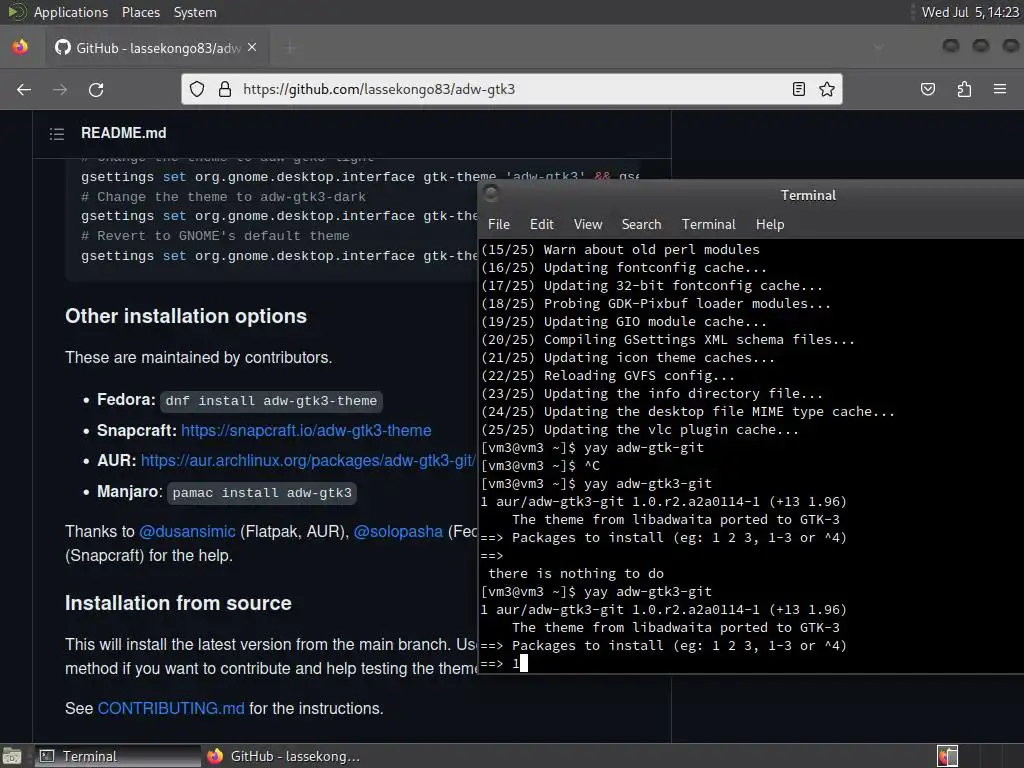1024x768 pixels.
Task: Click the Firefox forward arrow
Action: tap(59, 89)
